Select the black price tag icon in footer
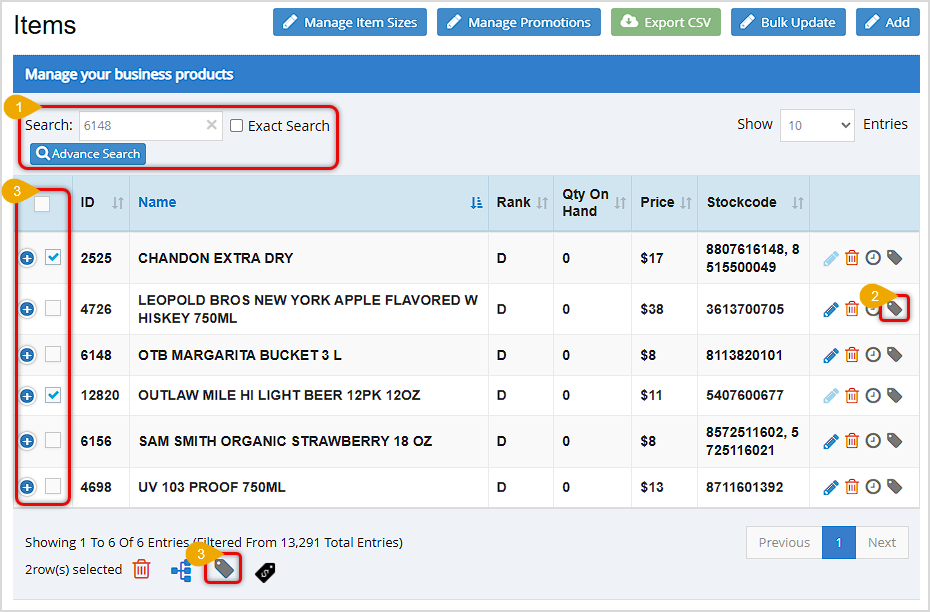 (264, 572)
